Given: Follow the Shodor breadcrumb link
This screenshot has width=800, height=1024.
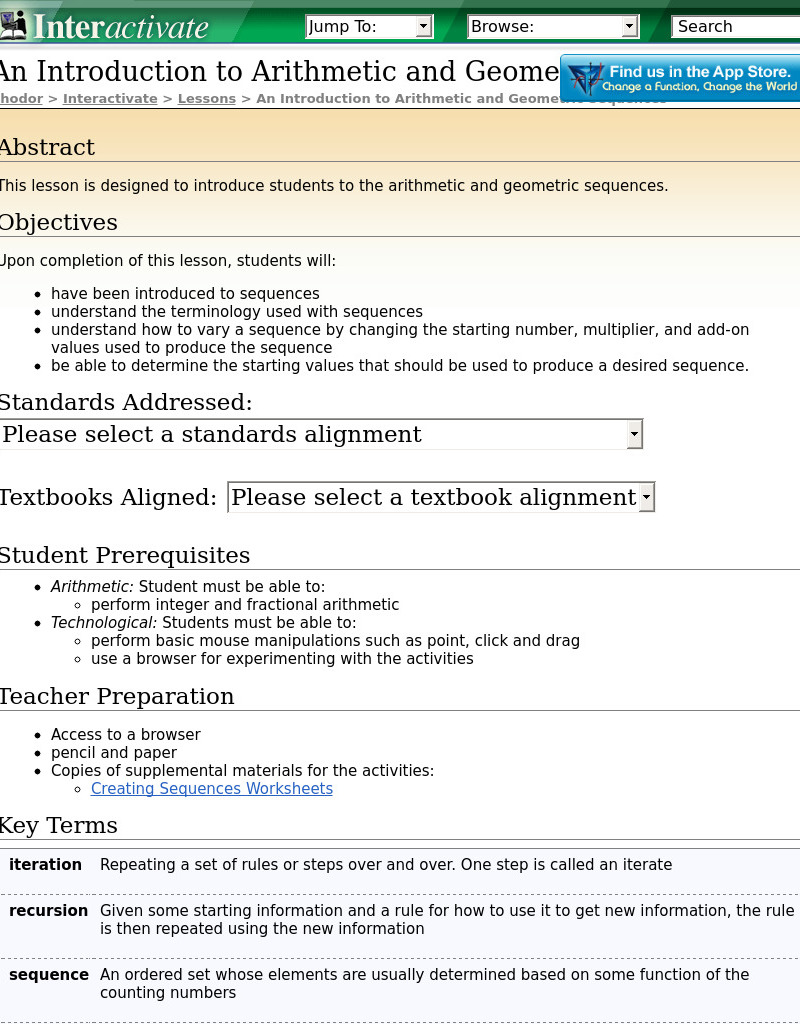Looking at the screenshot, I should click(20, 98).
